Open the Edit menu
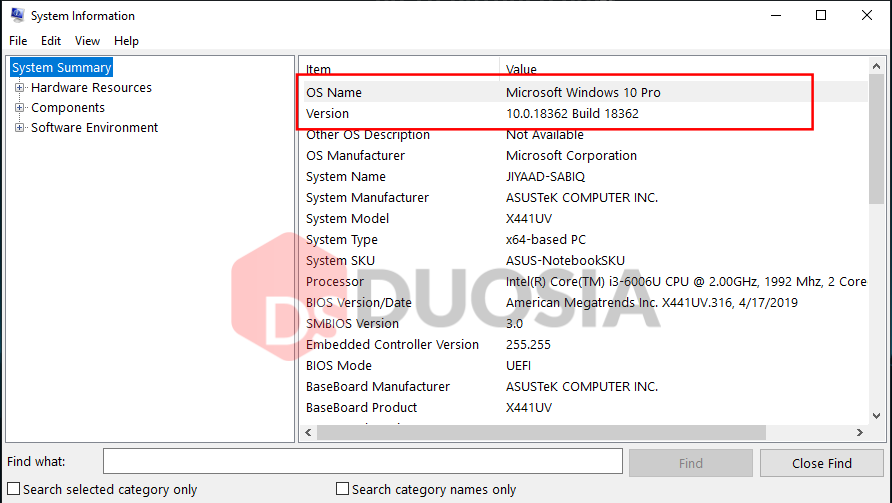 tap(51, 41)
